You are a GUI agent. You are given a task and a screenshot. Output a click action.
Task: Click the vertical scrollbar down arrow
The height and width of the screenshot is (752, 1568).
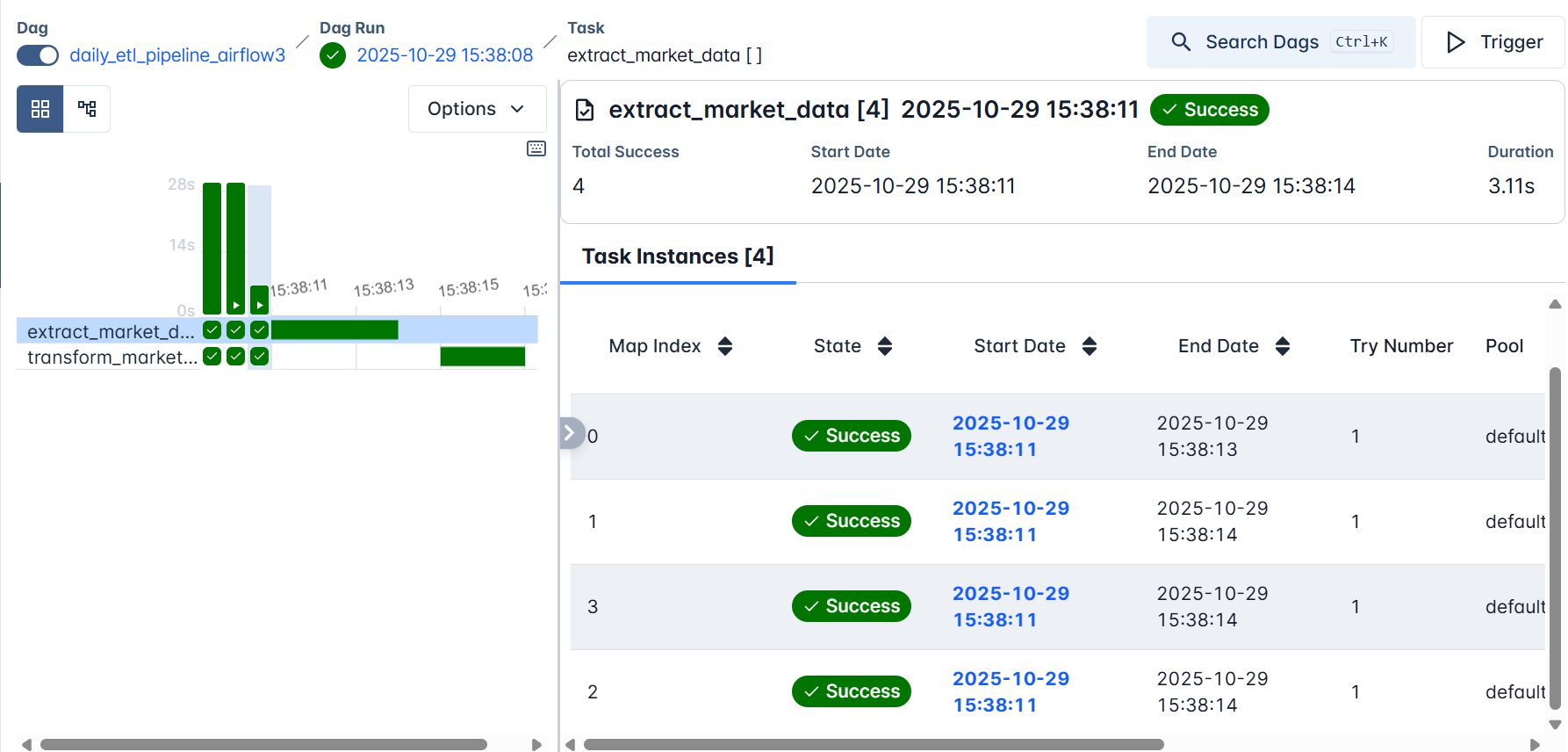point(1555,725)
